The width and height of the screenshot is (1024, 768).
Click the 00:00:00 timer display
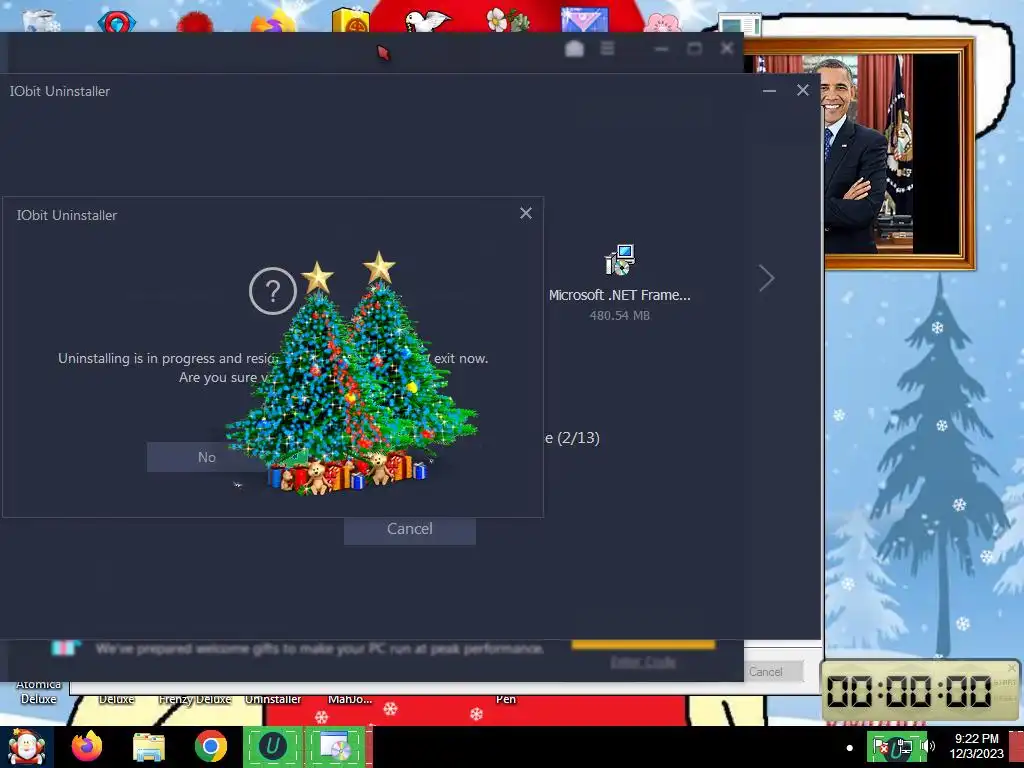tap(910, 691)
